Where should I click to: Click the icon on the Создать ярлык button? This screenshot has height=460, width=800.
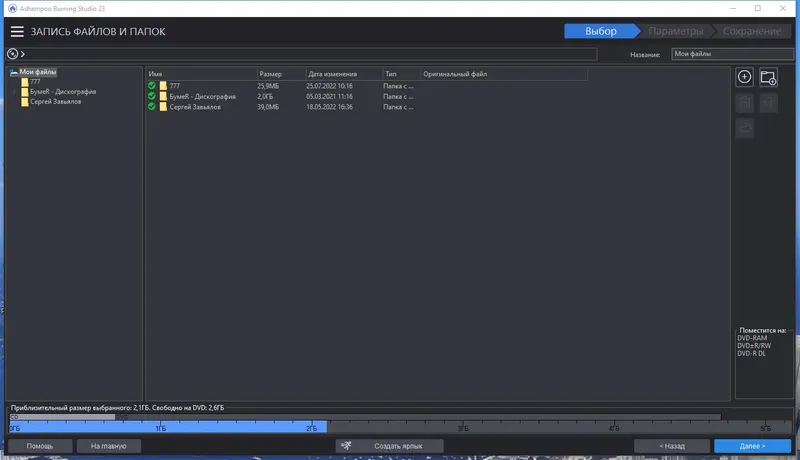346,446
